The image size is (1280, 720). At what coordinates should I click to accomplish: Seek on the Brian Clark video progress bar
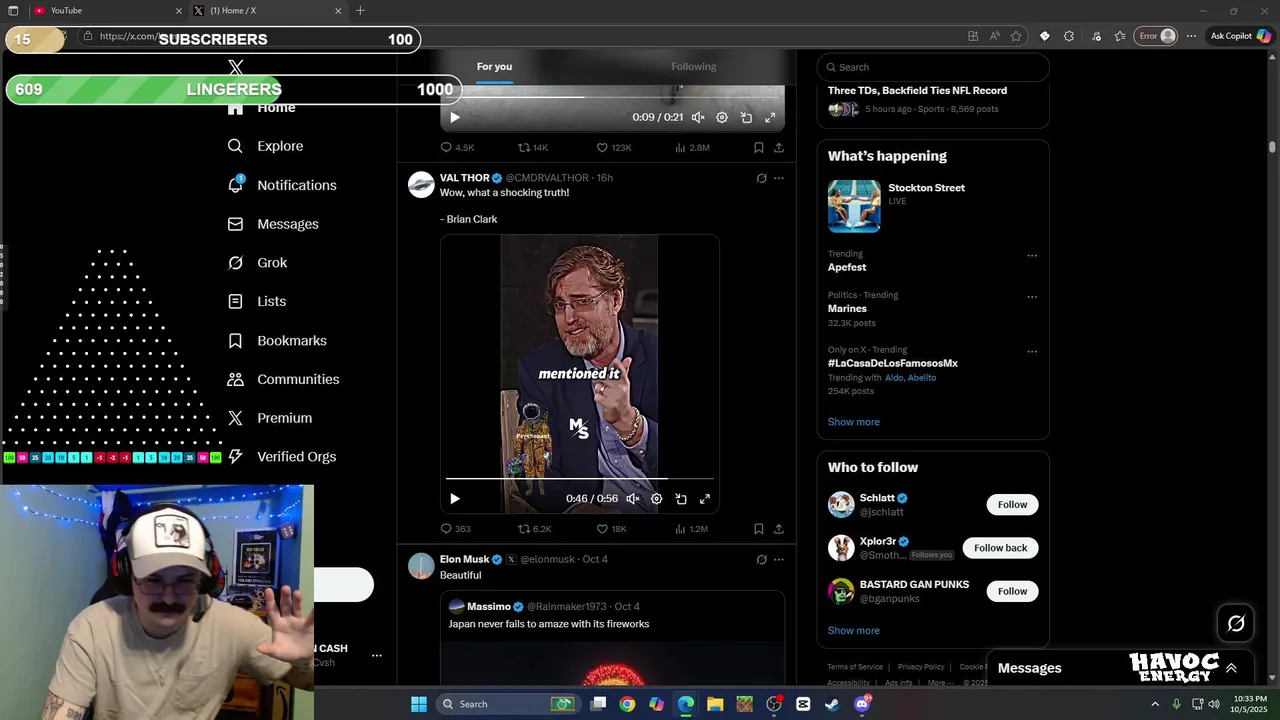[580, 479]
